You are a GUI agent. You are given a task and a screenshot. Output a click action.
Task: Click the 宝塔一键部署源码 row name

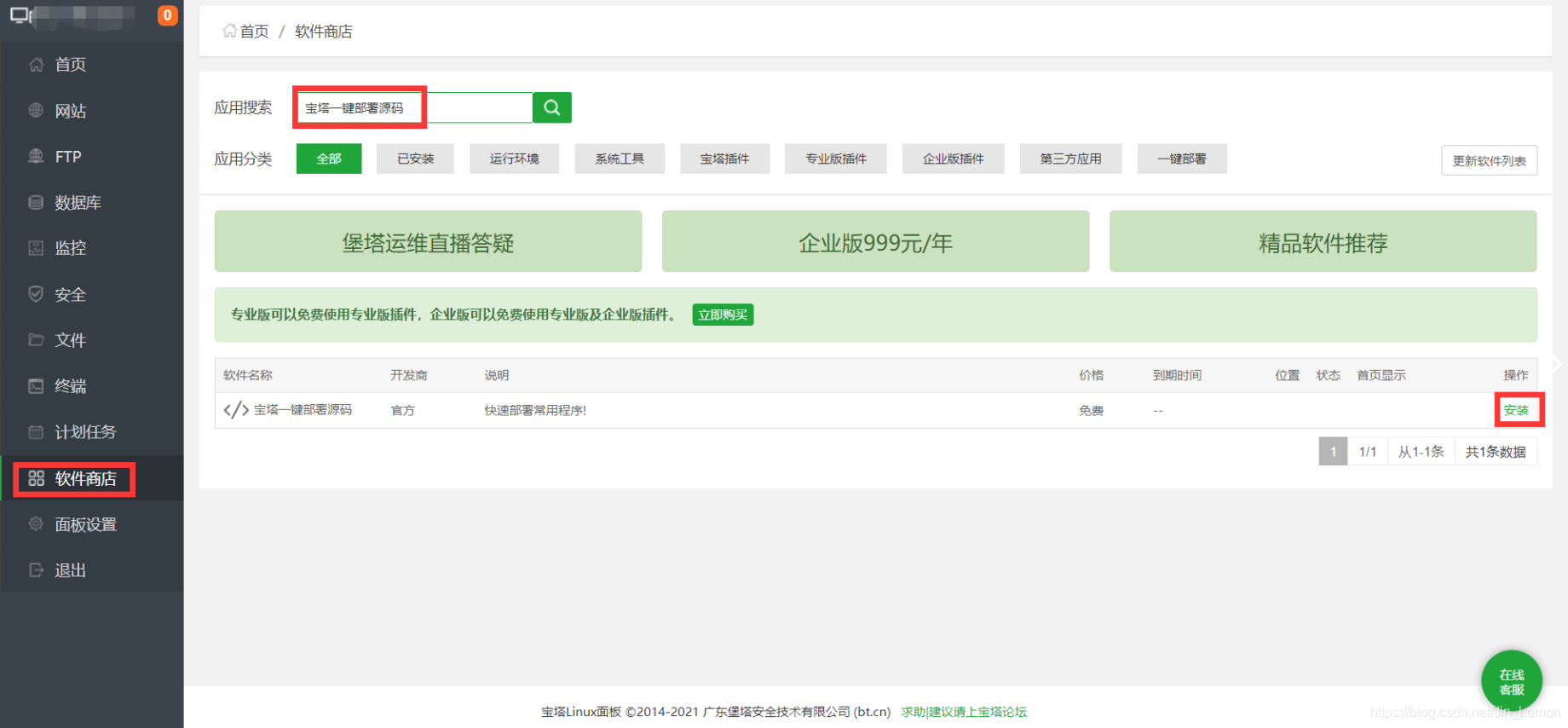303,410
